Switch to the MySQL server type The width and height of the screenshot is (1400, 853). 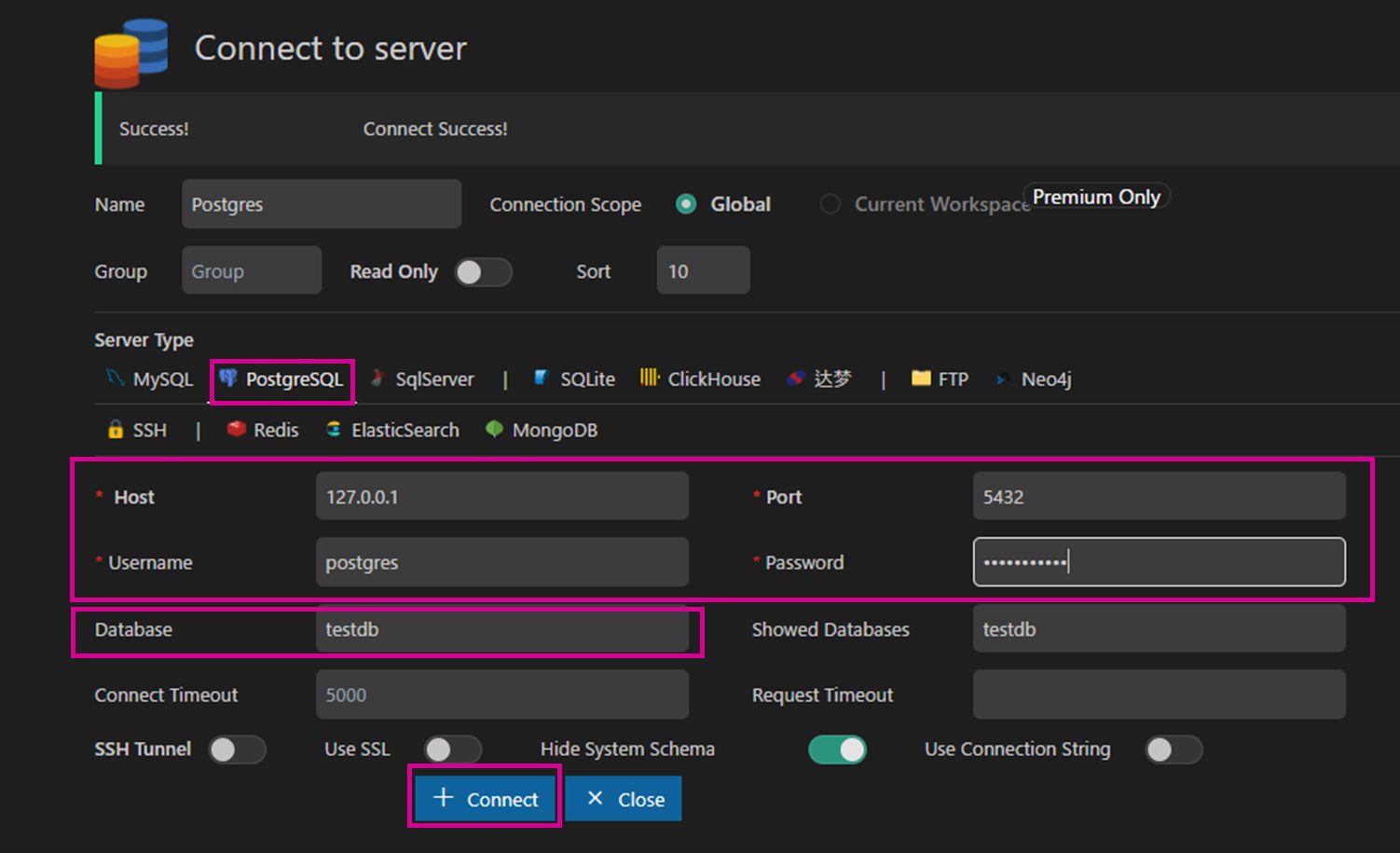[x=114, y=377]
